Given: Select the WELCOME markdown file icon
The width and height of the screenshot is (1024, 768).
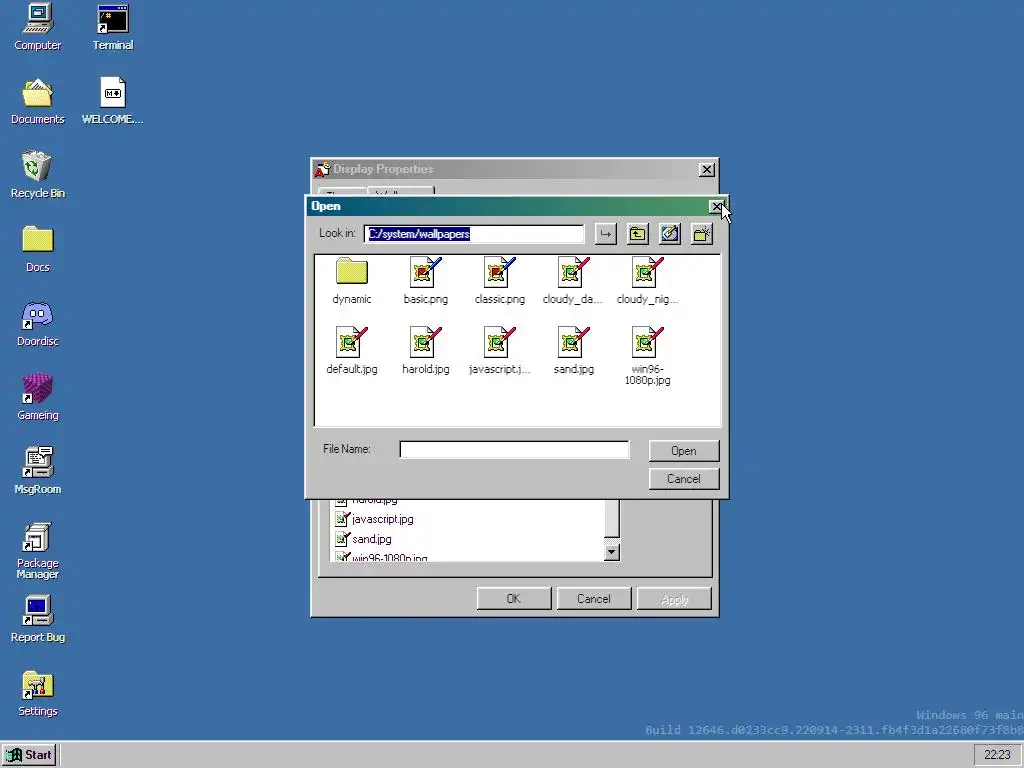Looking at the screenshot, I should [112, 101].
